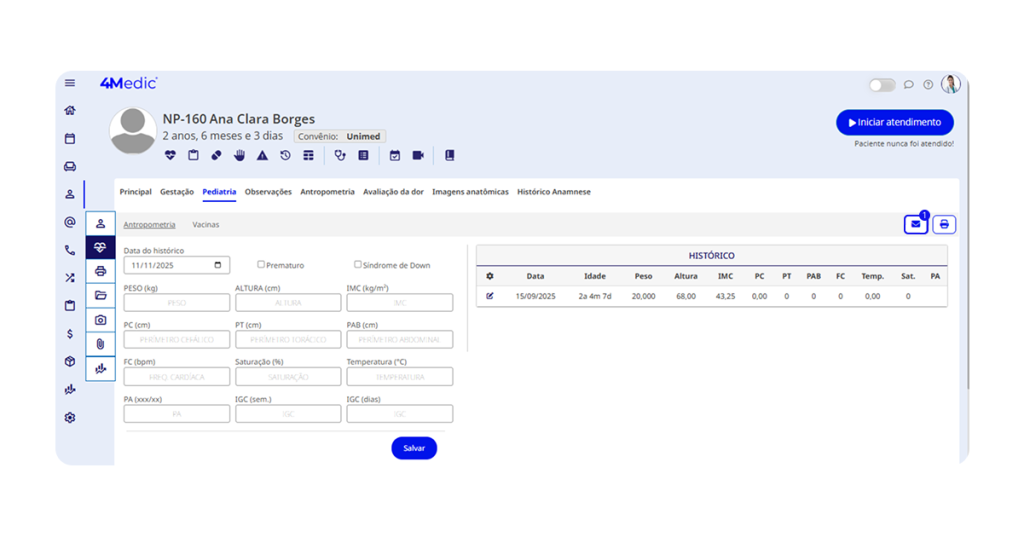Open the camera icon in side panel
Viewport: 1024px width, 537px height.
(x=100, y=320)
